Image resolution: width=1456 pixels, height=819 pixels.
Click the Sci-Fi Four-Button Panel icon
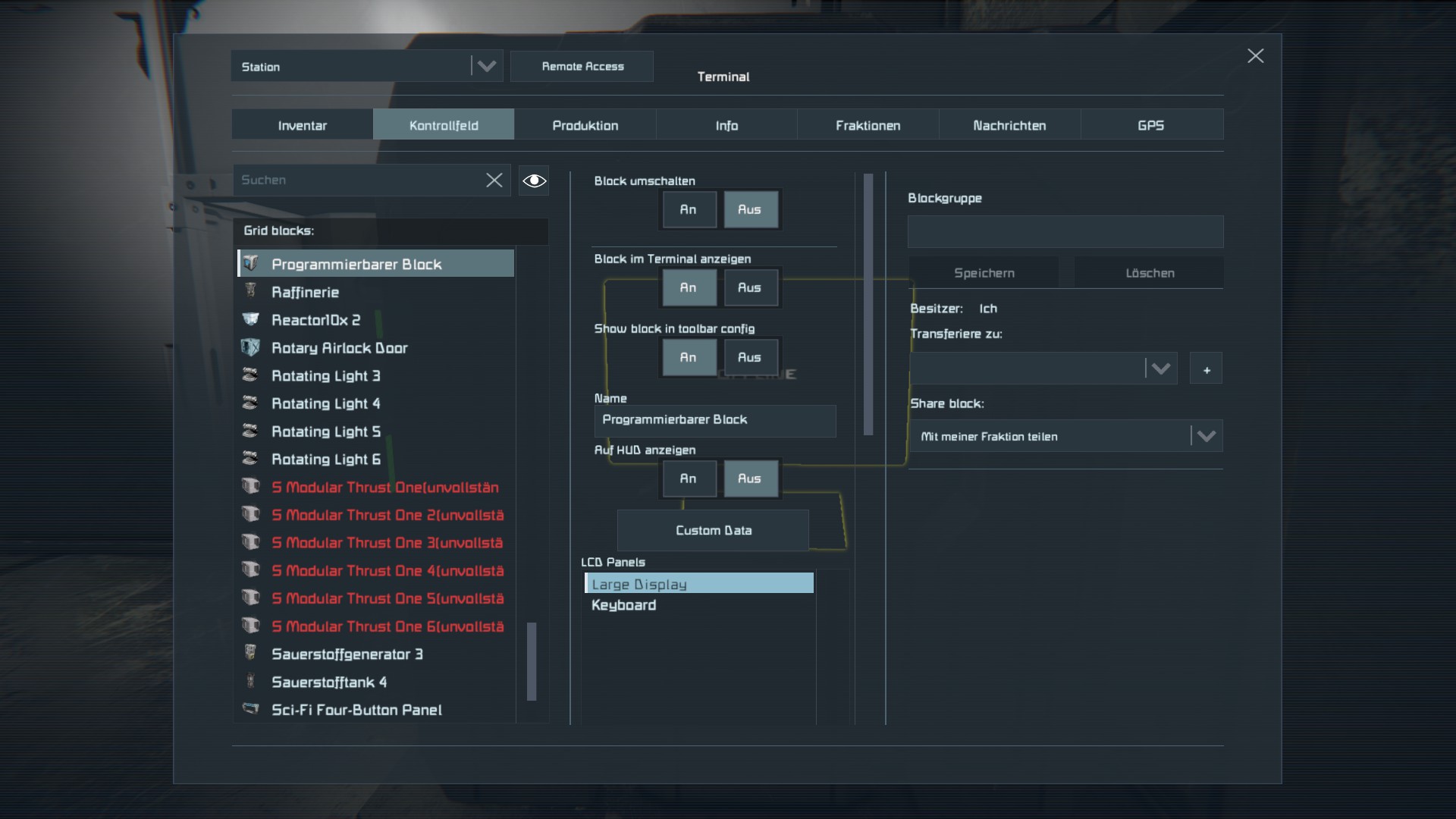tap(251, 709)
